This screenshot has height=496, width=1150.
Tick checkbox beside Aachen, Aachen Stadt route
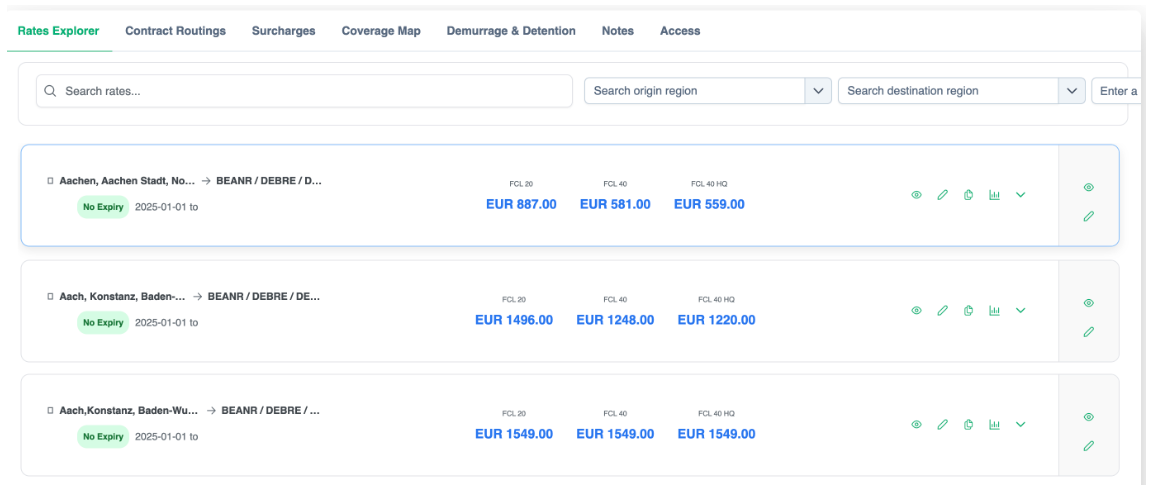(x=50, y=182)
